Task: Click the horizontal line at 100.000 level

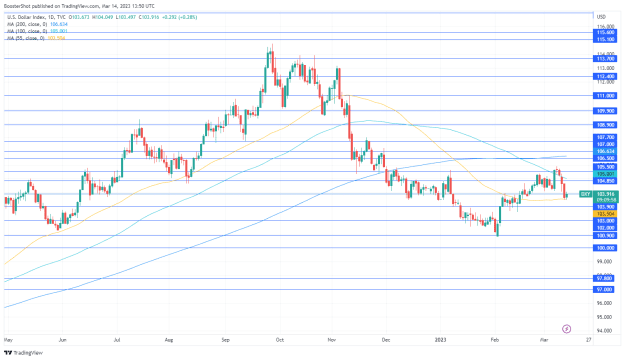Action: tap(299, 248)
